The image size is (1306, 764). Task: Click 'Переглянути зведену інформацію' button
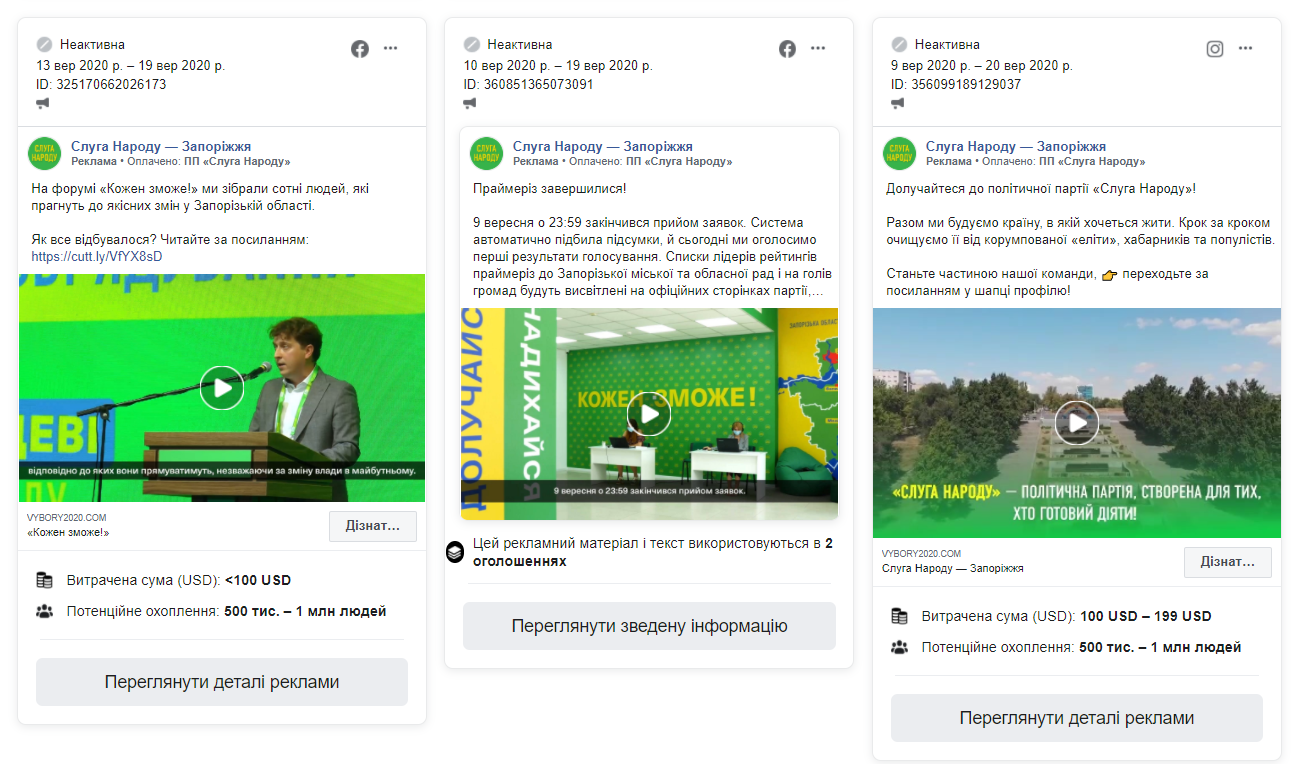click(649, 626)
